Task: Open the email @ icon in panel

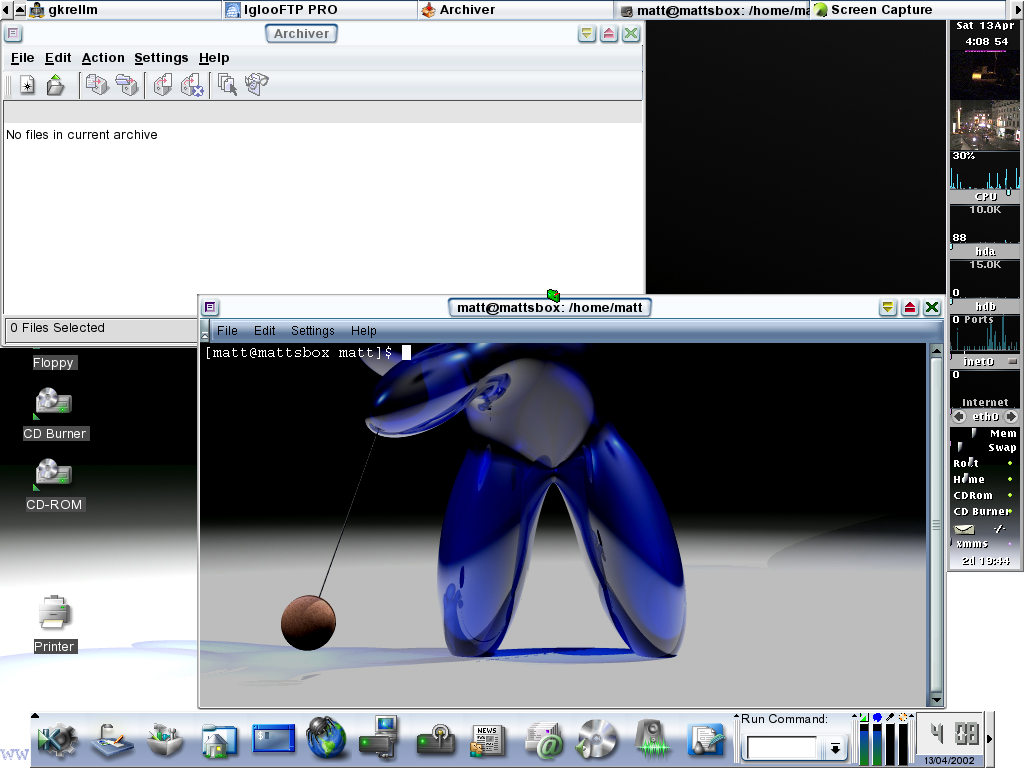Action: click(x=544, y=741)
